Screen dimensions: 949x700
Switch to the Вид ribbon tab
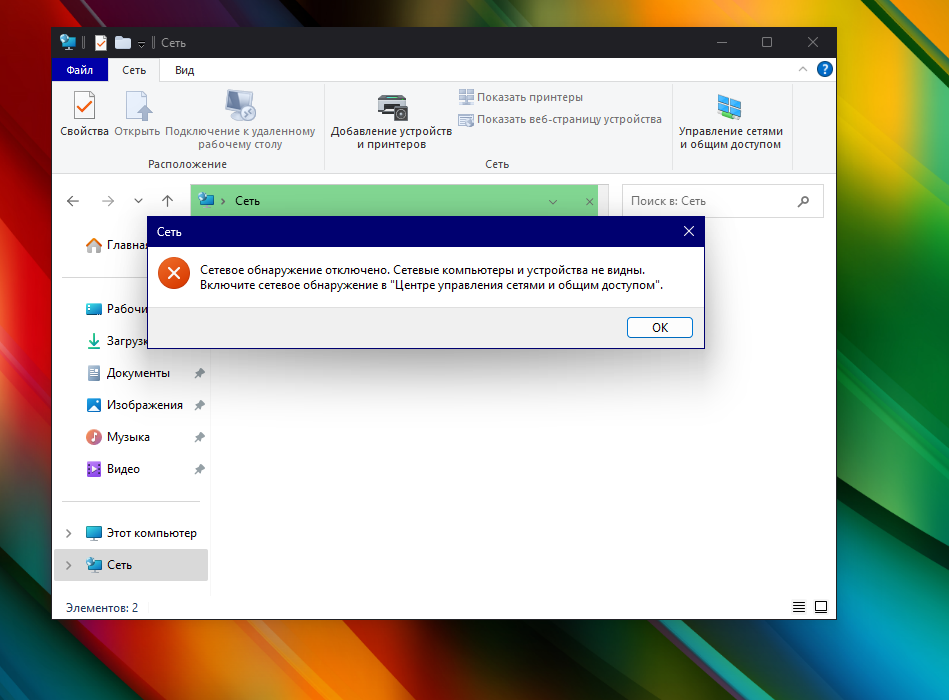(185, 70)
